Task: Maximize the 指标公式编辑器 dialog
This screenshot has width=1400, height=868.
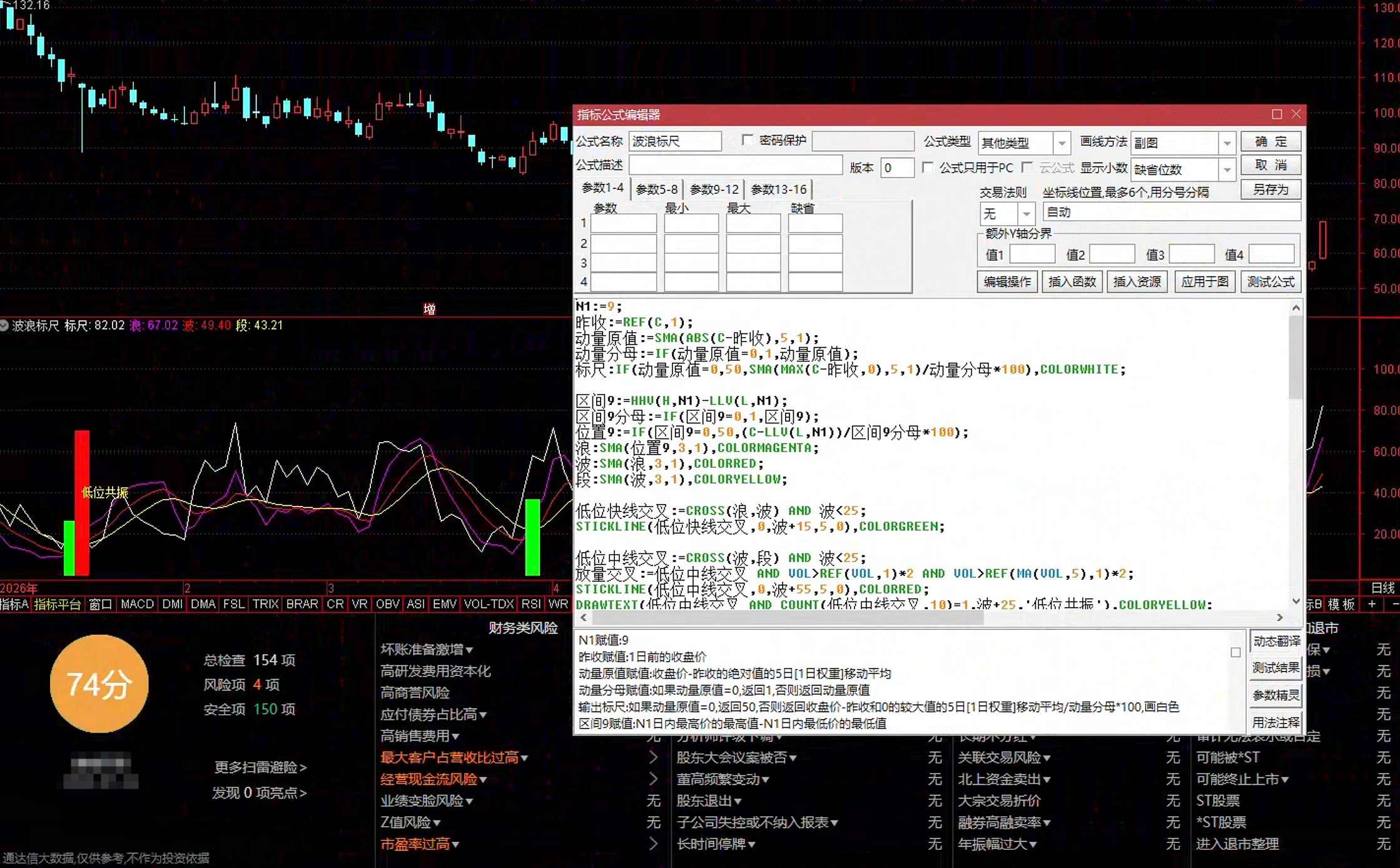Action: [x=1277, y=114]
